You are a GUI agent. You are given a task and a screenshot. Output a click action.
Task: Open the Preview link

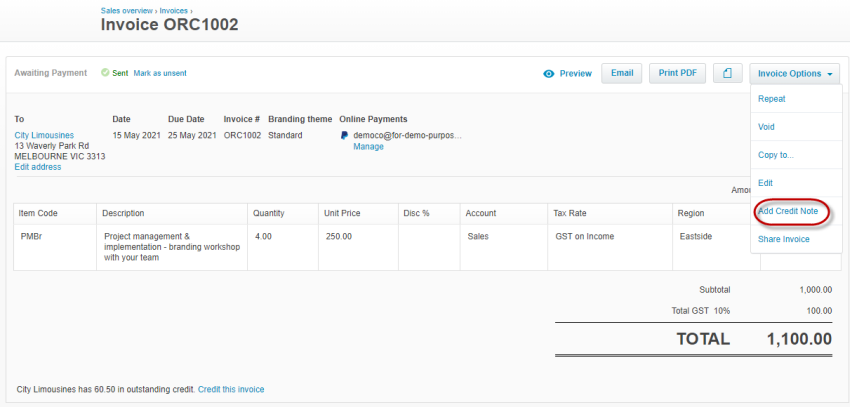pos(575,74)
